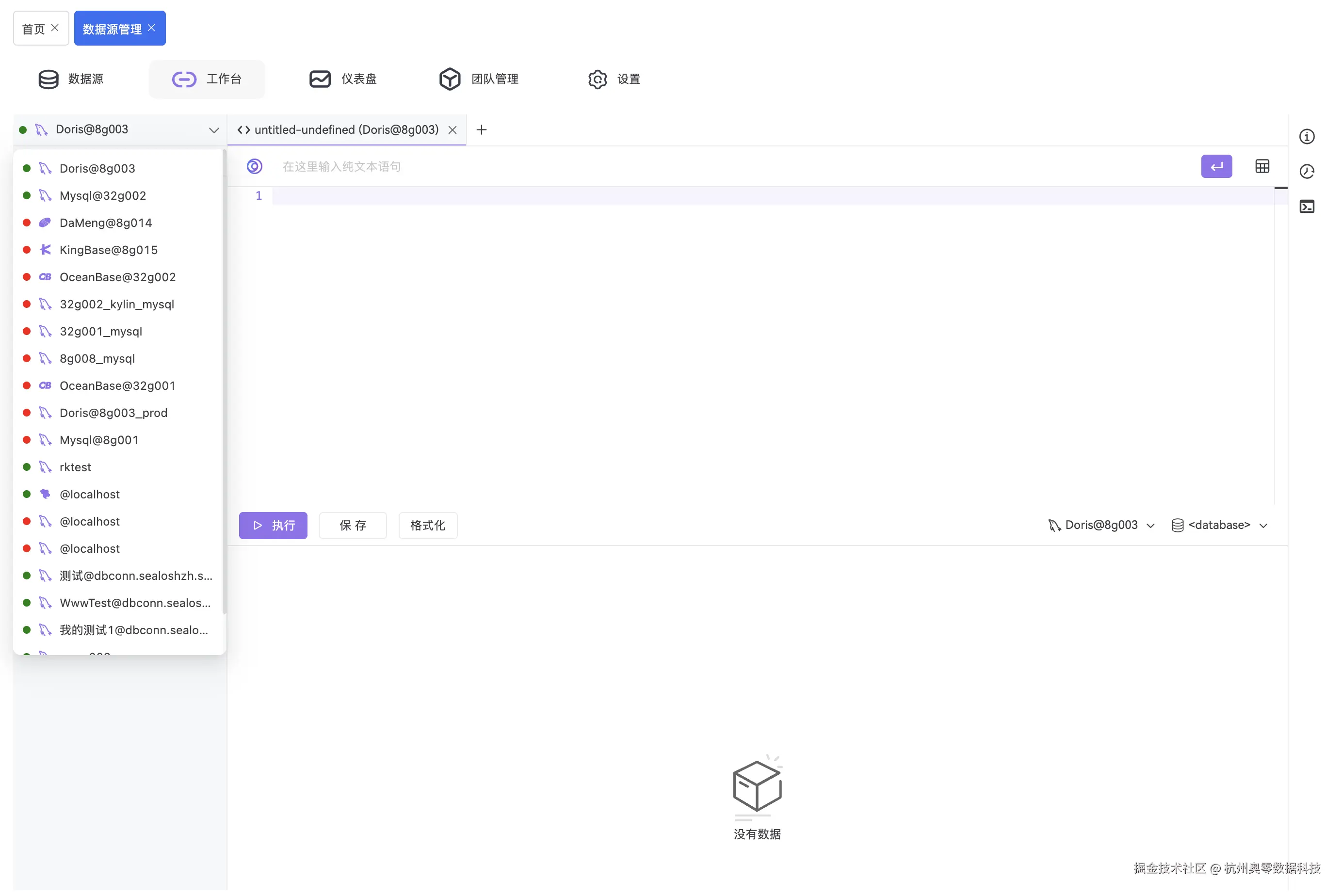Switch to the 仪表盘 section
This screenshot has height=896, width=1342.
point(343,79)
